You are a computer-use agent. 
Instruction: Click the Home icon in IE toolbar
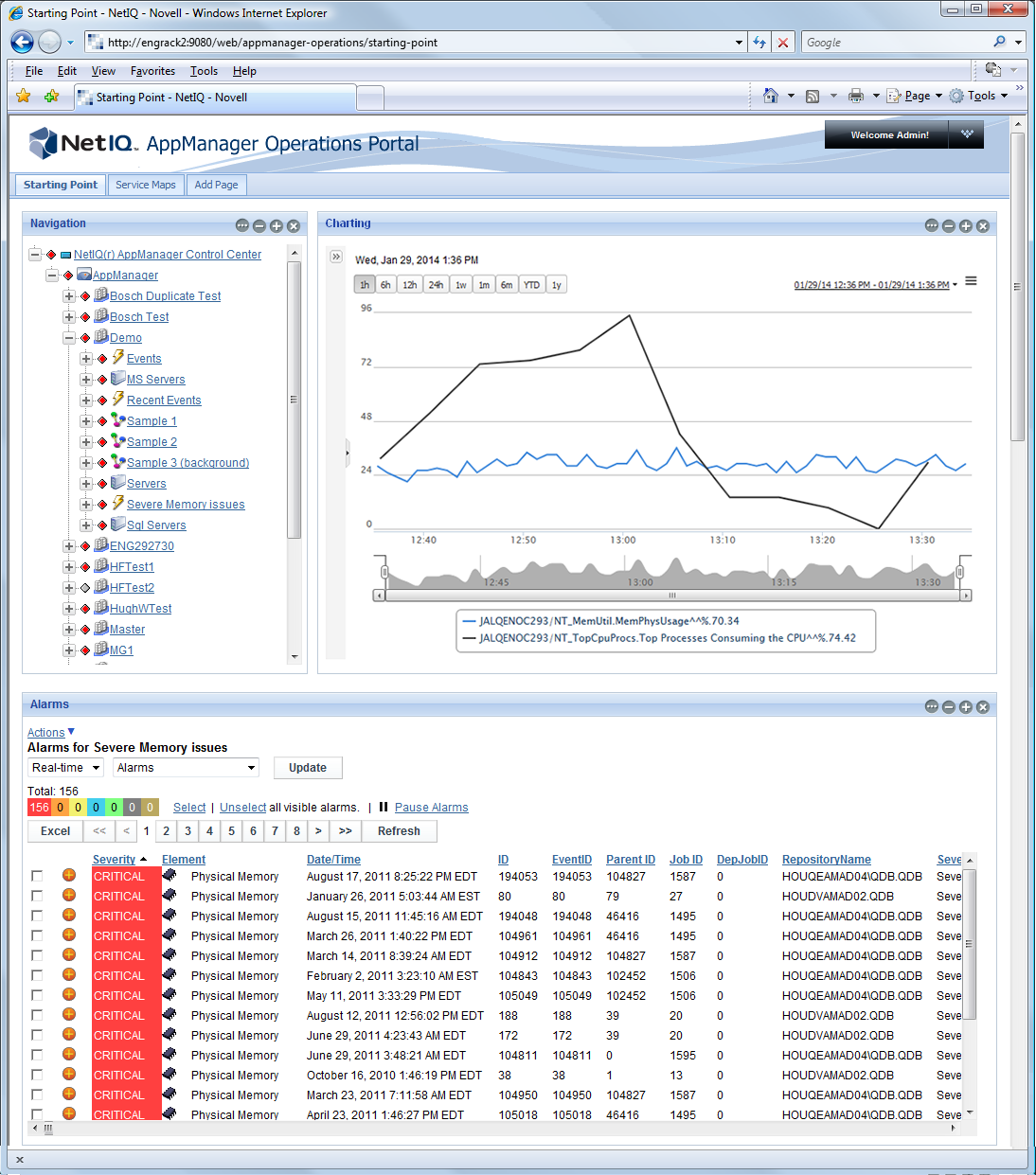[771, 96]
